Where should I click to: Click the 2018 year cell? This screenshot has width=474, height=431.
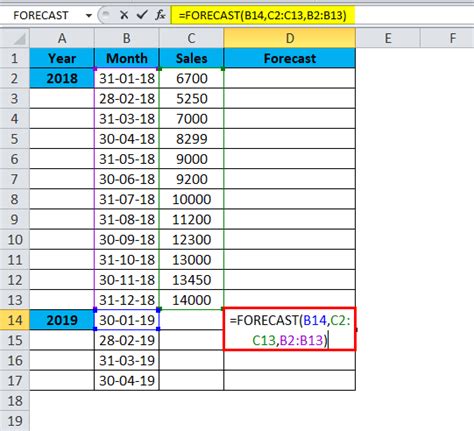(x=62, y=78)
